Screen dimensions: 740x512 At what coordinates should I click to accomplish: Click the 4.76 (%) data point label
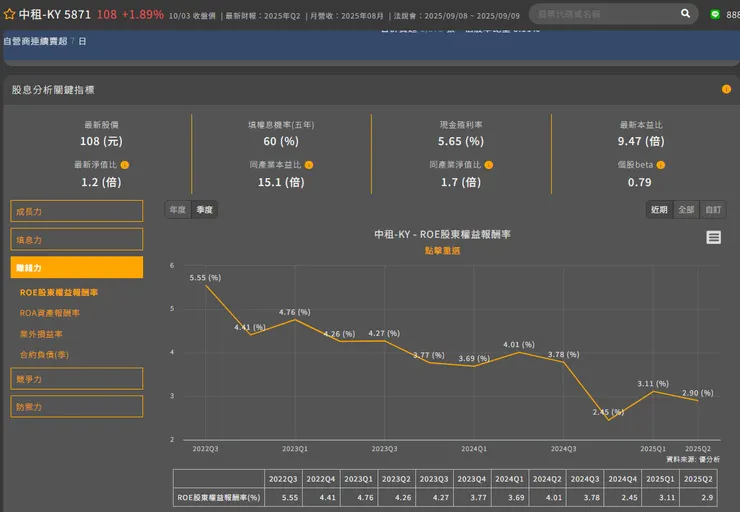tap(294, 312)
